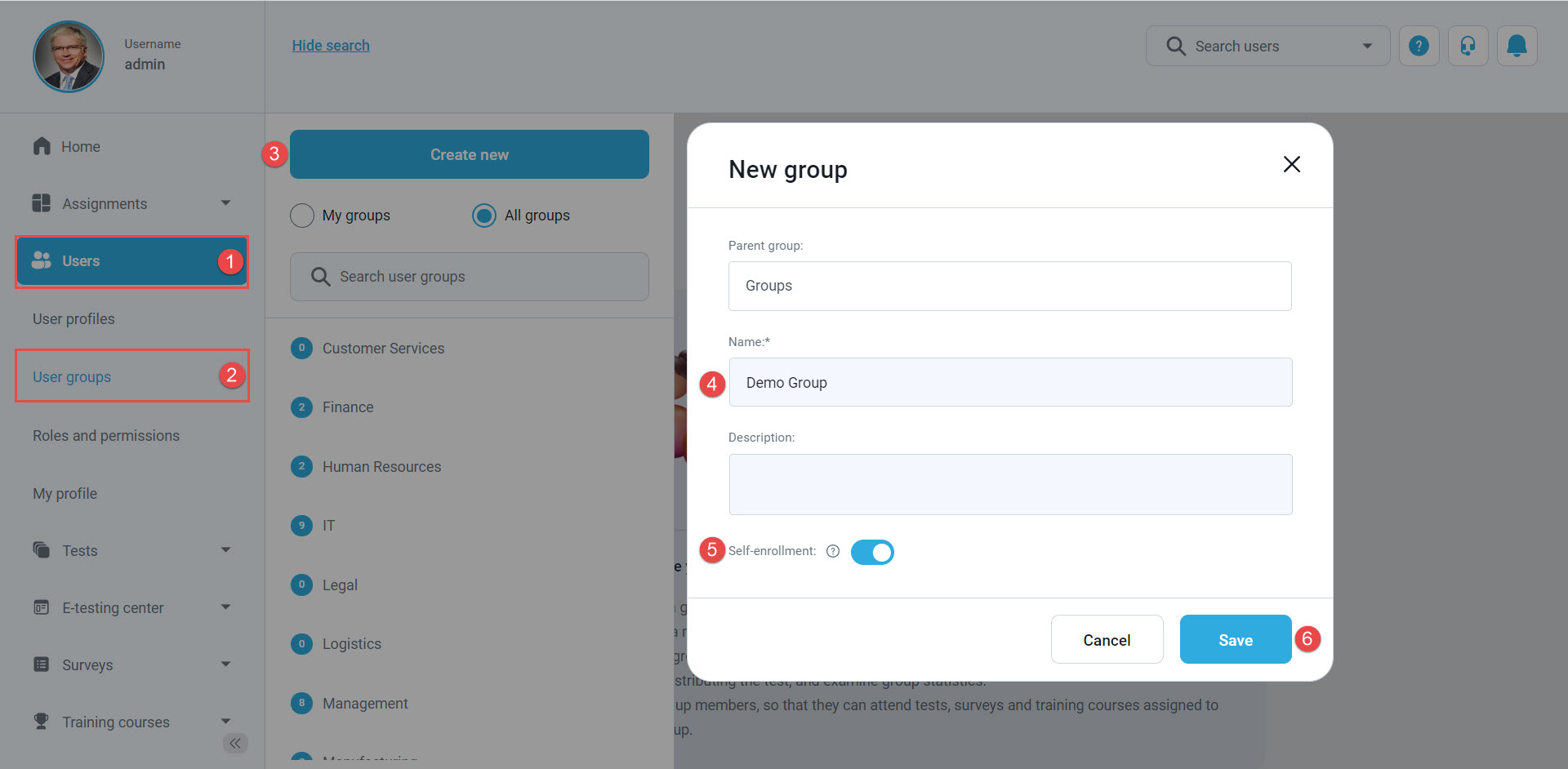
Task: Click the Hide search link
Action: coord(331,46)
